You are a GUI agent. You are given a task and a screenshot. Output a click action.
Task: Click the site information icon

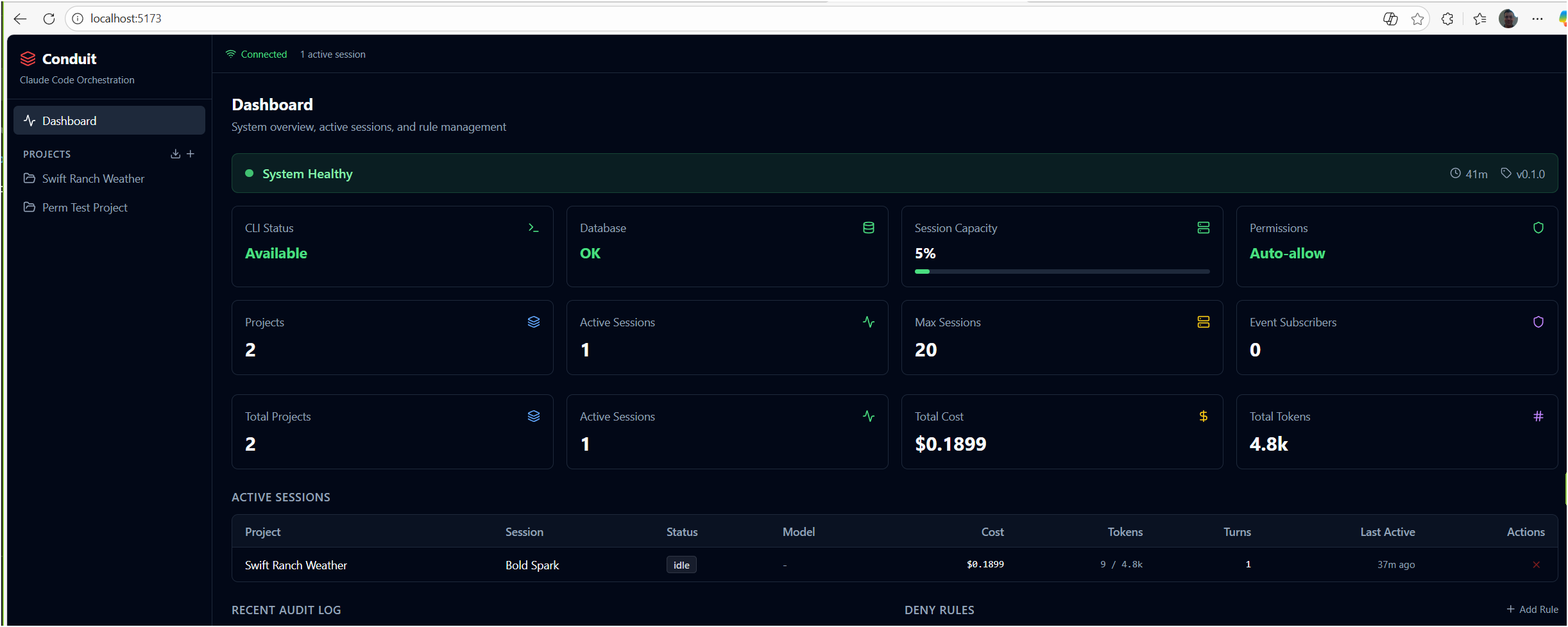click(x=78, y=19)
